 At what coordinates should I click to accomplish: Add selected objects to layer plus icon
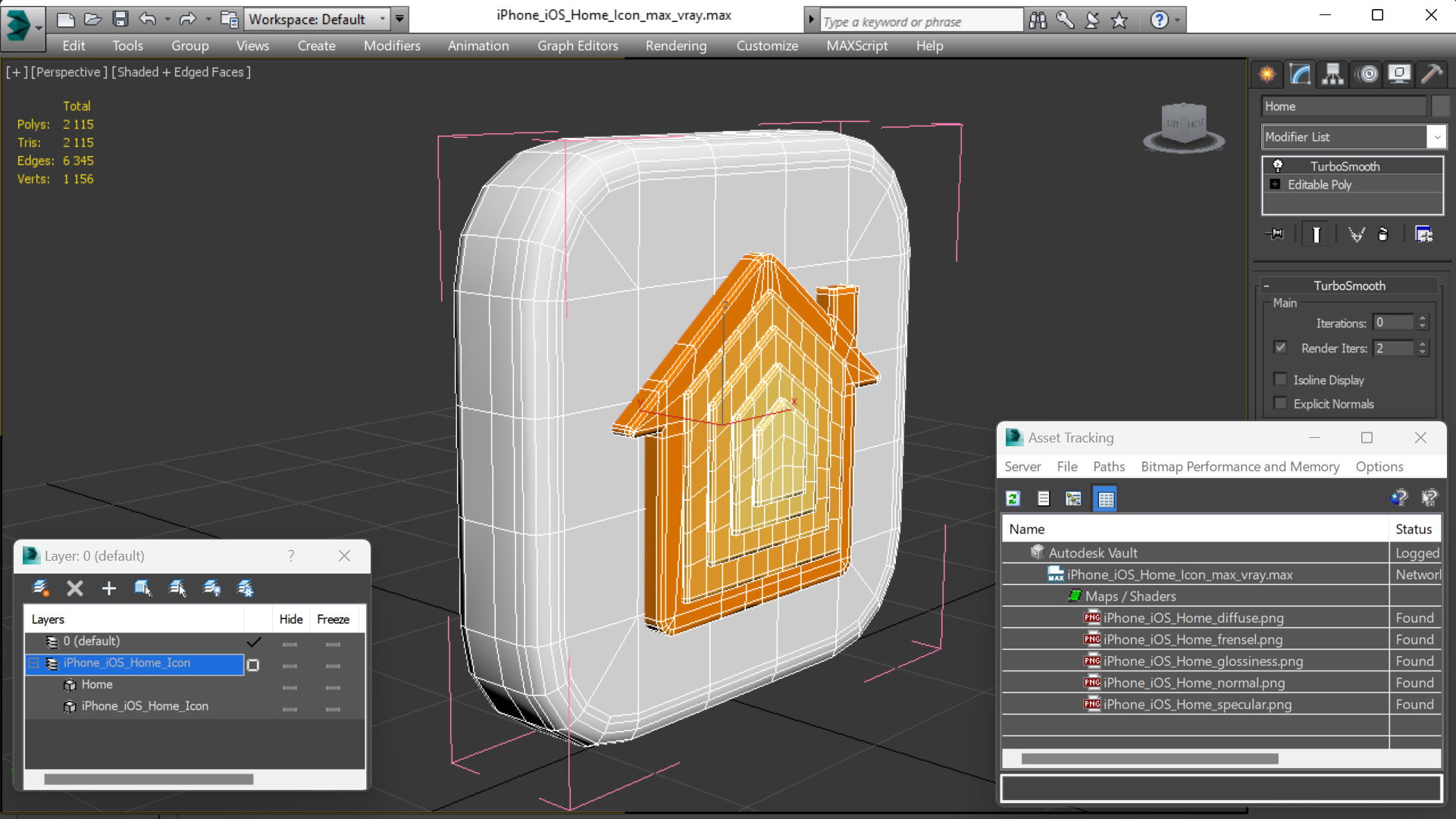click(109, 588)
